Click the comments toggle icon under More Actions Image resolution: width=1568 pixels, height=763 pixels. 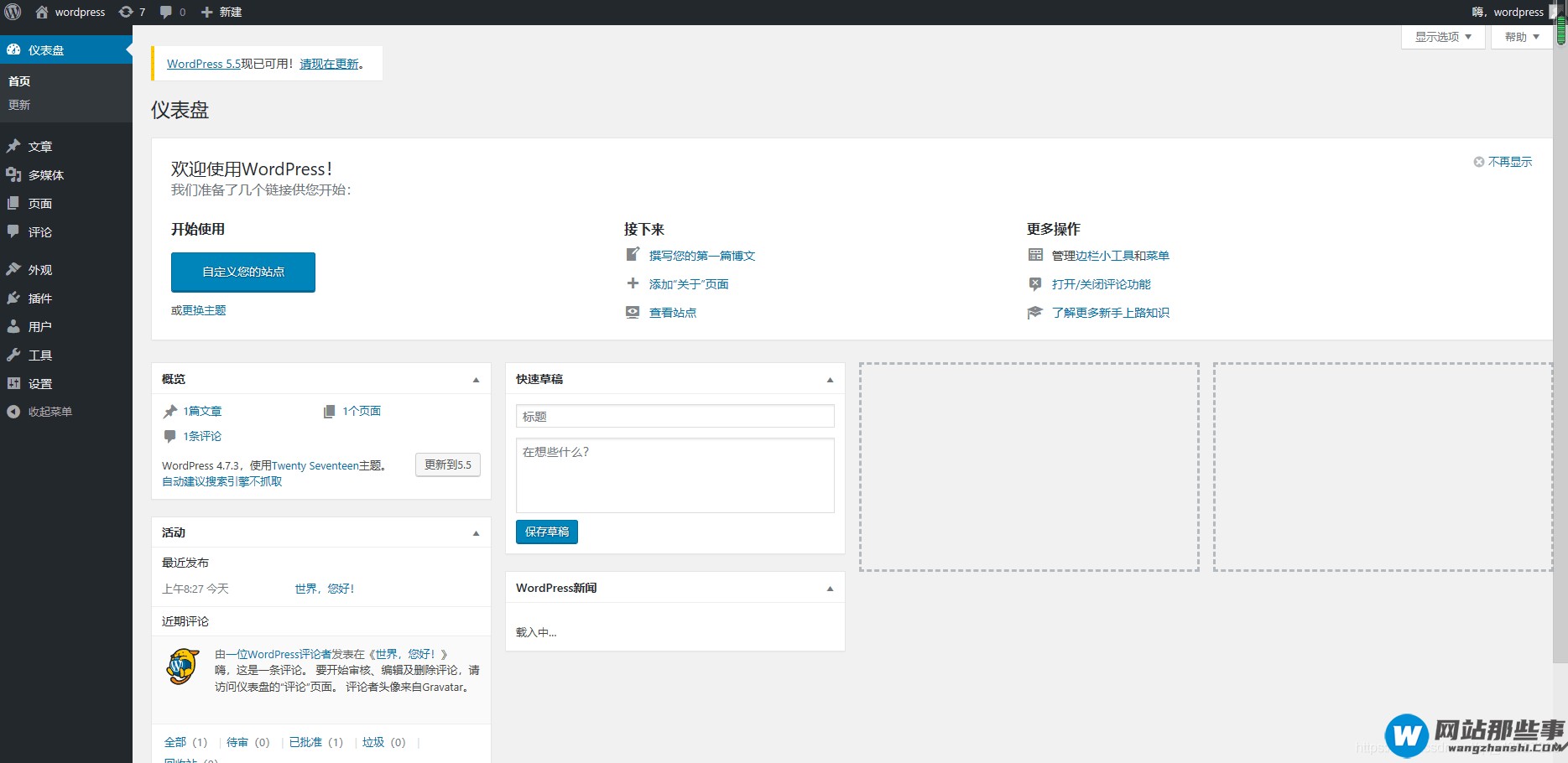[1035, 283]
